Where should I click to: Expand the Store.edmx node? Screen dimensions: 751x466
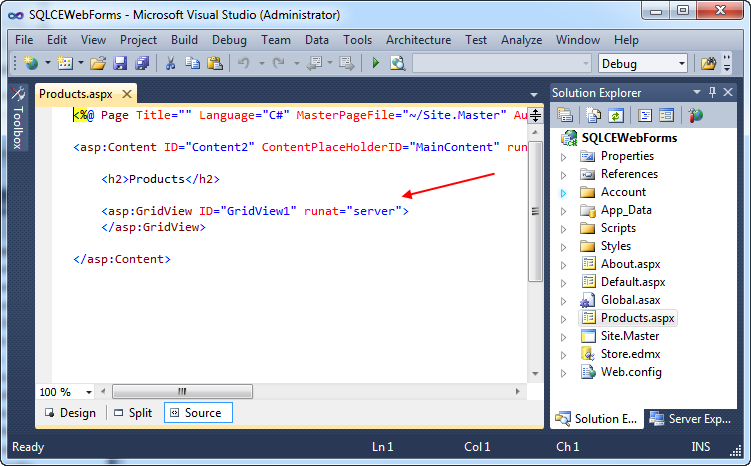coord(563,355)
